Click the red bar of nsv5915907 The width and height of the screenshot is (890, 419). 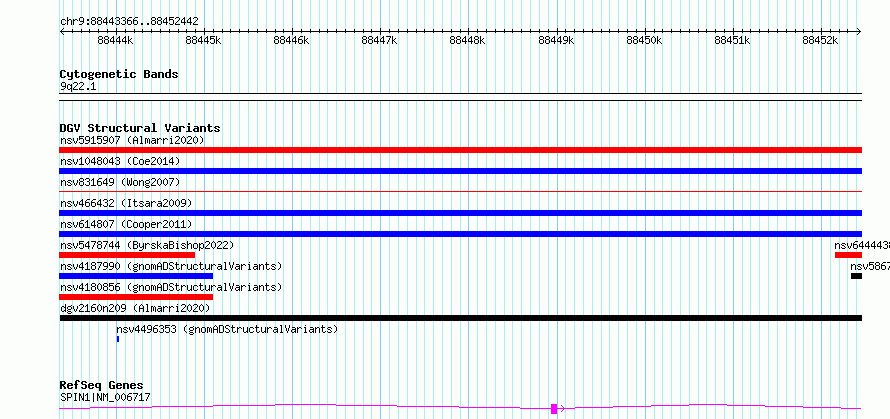point(460,150)
